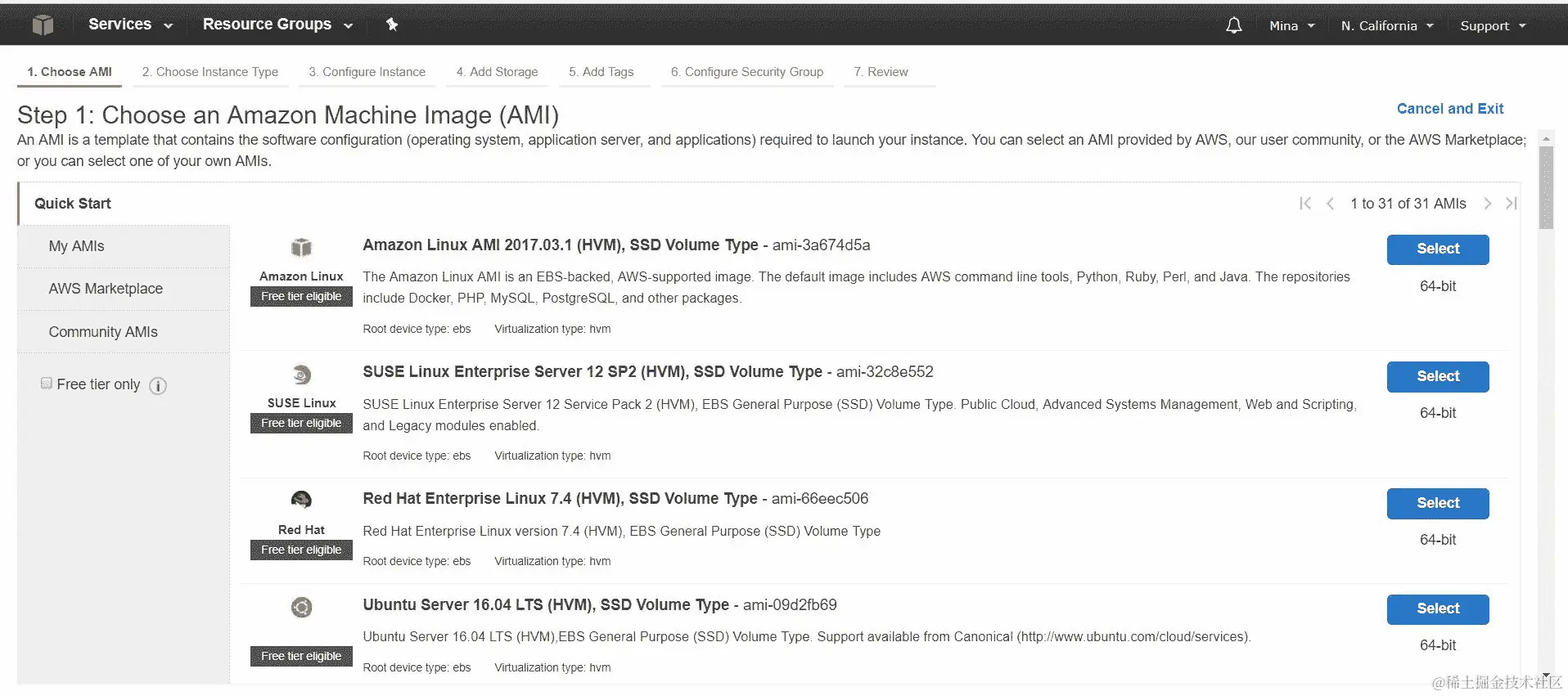Open Community AMIs in sidebar
This screenshot has width=1568, height=696.
click(x=124, y=332)
